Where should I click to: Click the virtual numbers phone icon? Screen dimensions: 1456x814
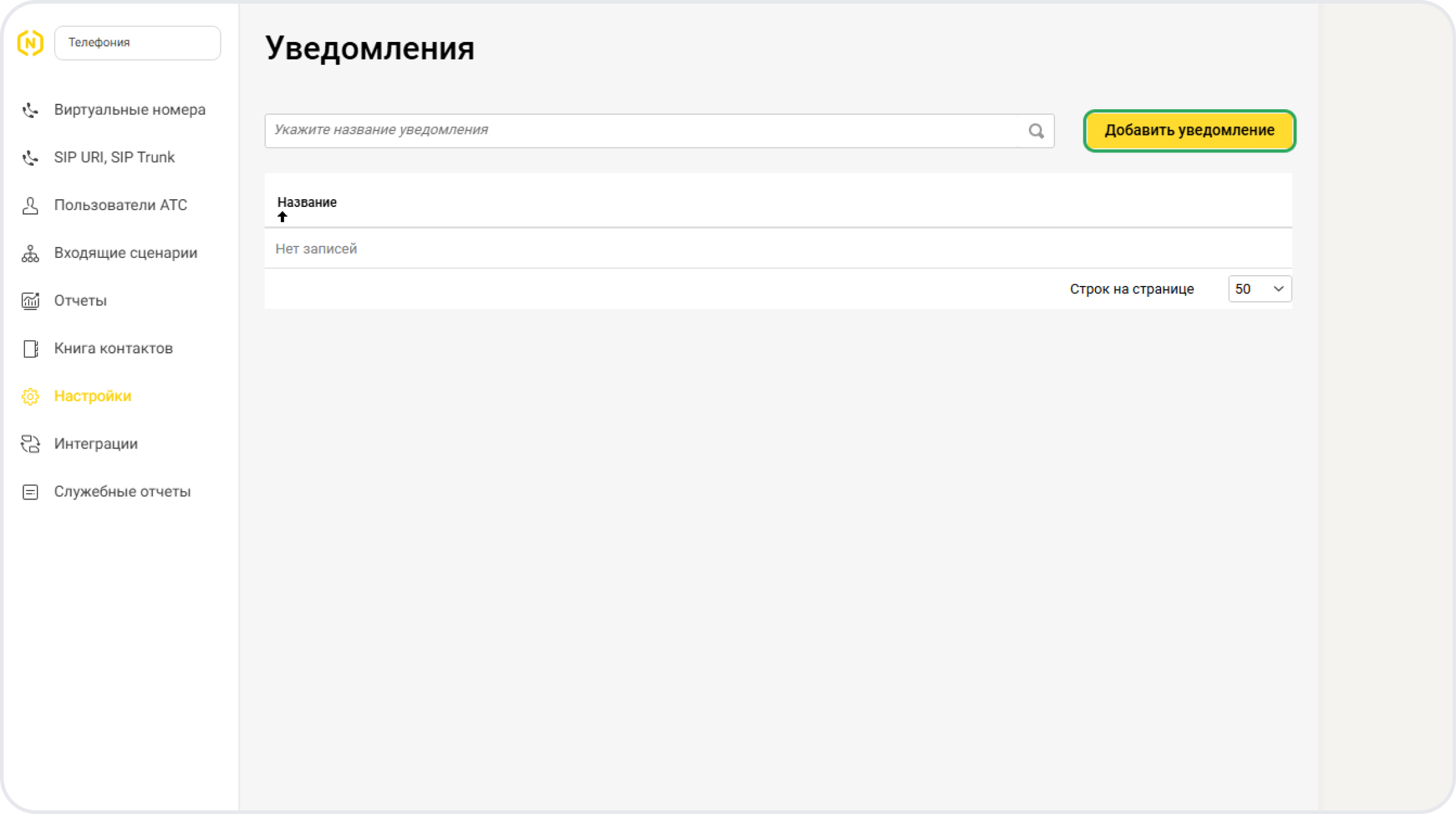(x=30, y=110)
